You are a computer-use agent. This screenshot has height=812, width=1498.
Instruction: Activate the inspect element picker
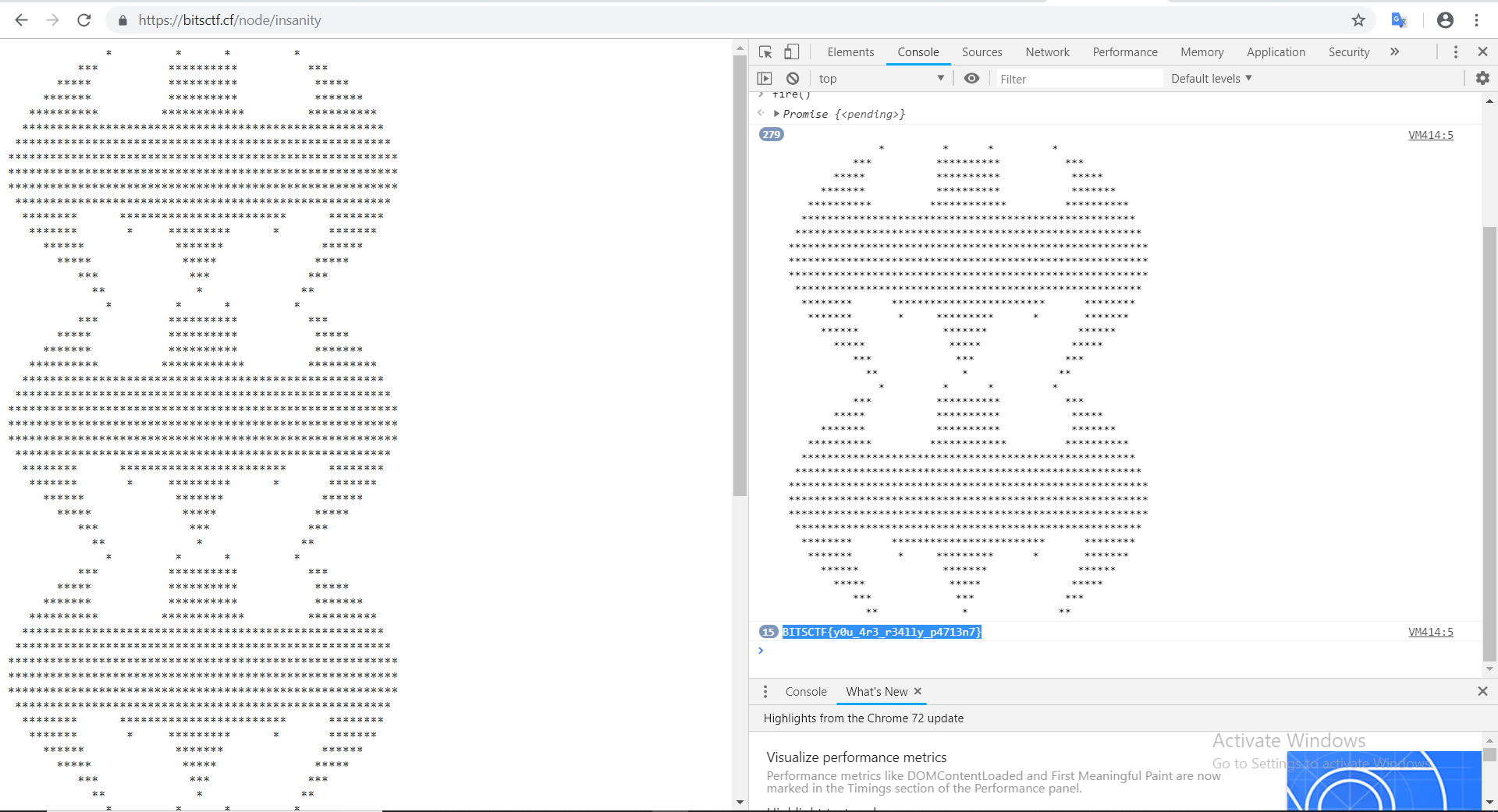click(765, 51)
